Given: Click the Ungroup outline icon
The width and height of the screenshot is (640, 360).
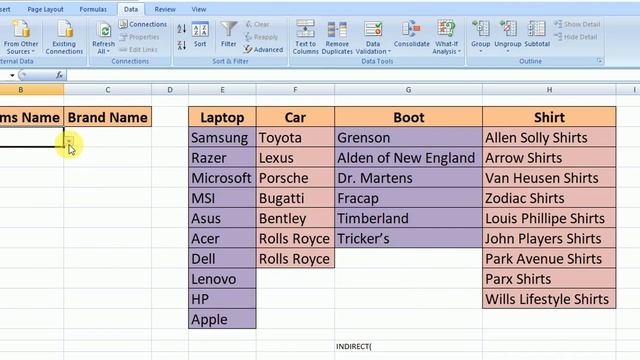Looking at the screenshot, I should [x=508, y=29].
